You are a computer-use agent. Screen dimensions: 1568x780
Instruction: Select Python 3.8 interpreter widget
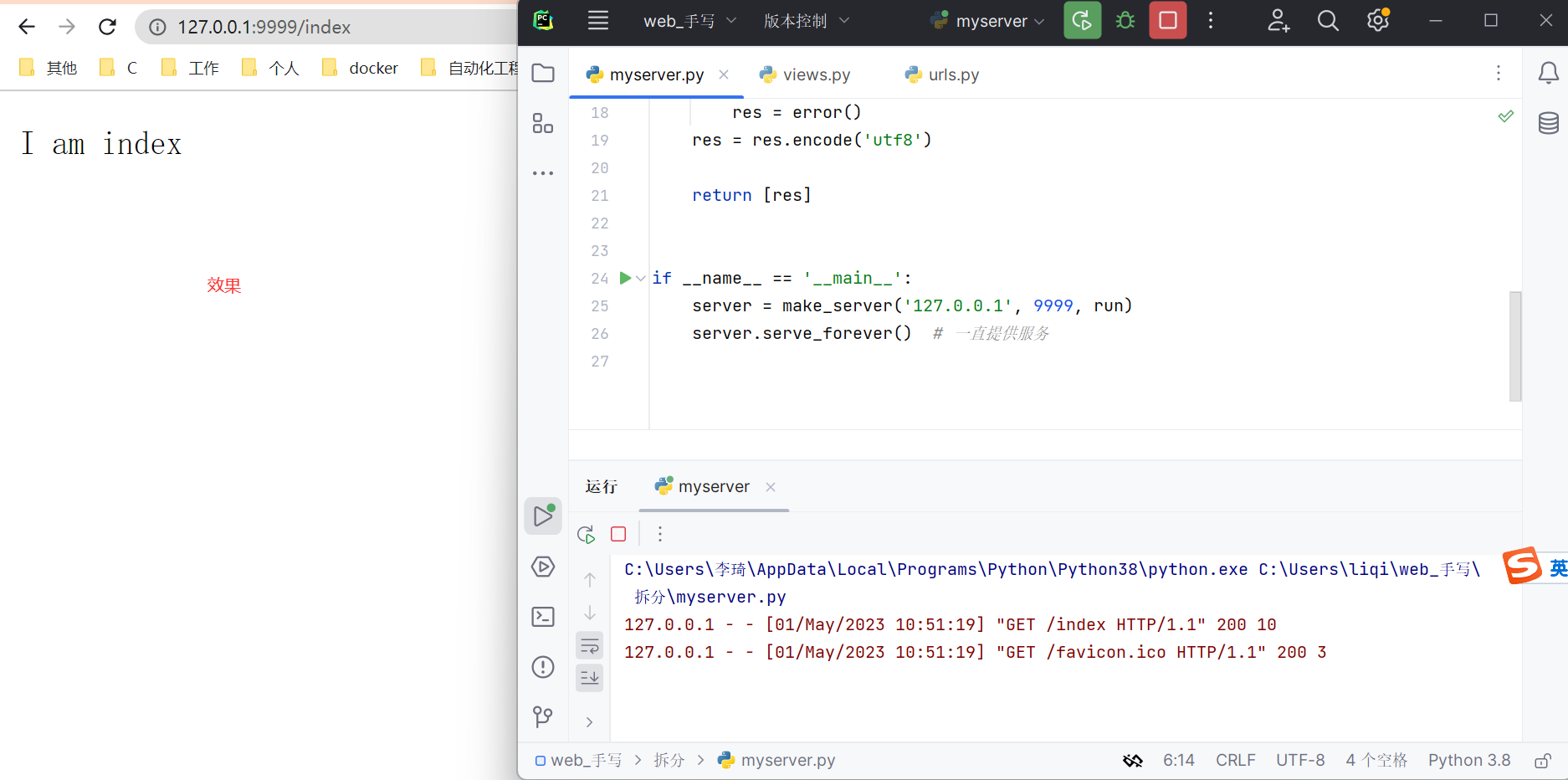[x=1469, y=760]
